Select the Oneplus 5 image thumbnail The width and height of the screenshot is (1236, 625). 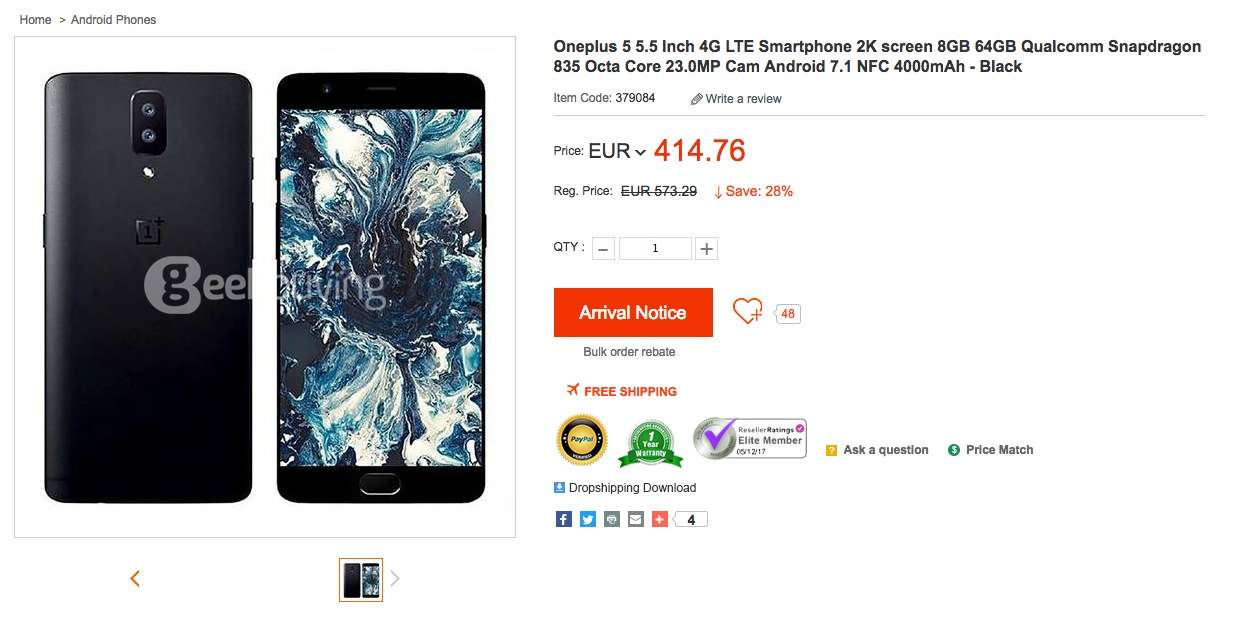[x=361, y=579]
